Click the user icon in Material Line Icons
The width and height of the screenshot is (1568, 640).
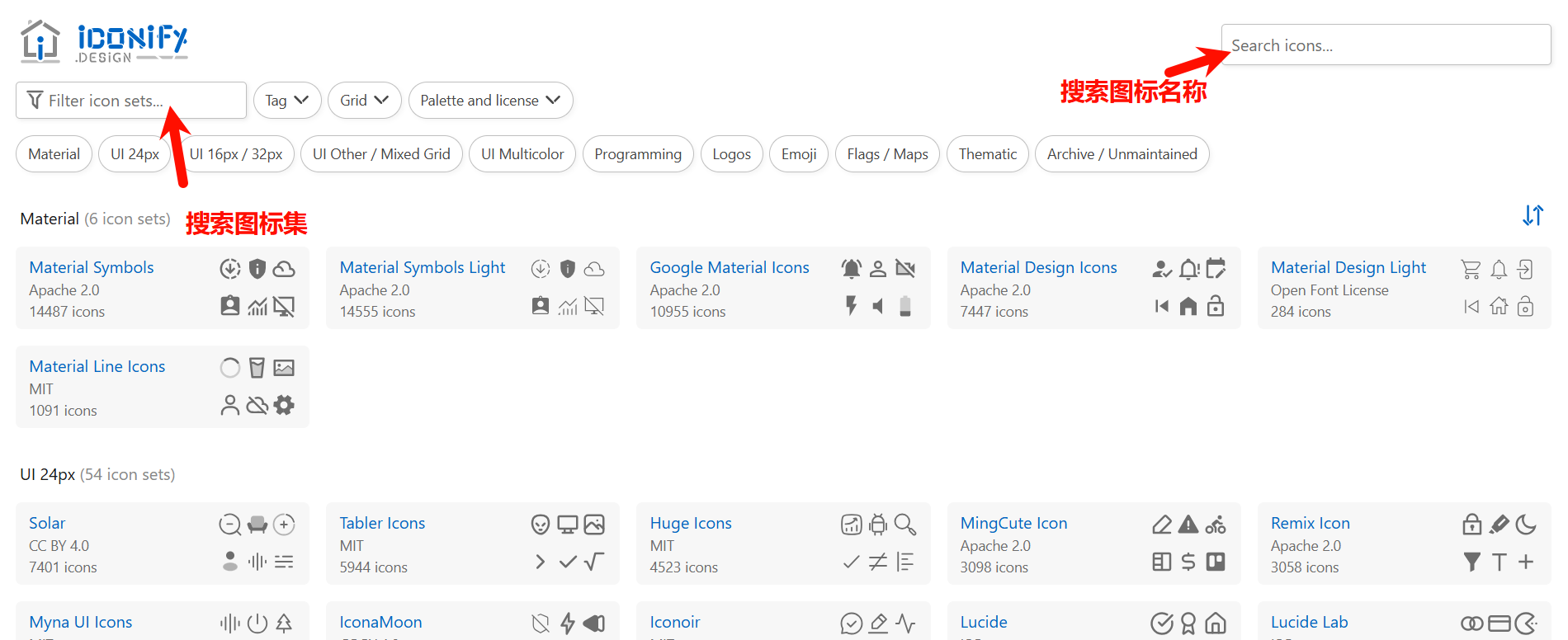pos(230,405)
